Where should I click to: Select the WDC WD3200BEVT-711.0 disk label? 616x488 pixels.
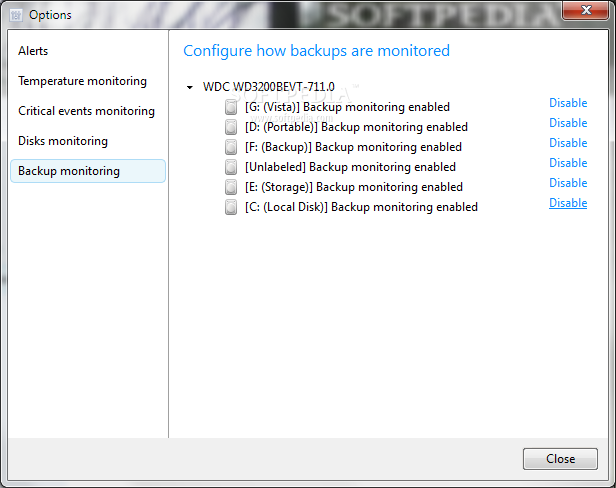pyautogui.click(x=269, y=87)
